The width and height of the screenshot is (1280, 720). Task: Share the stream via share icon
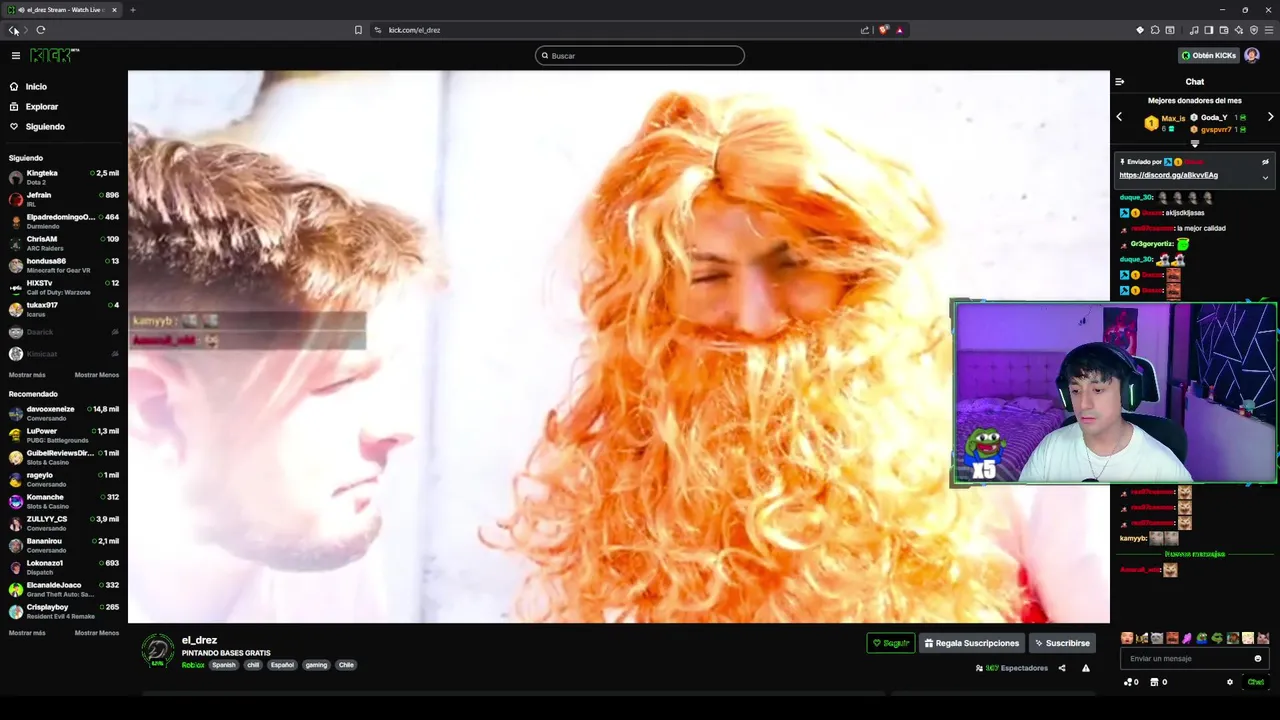(x=1062, y=668)
